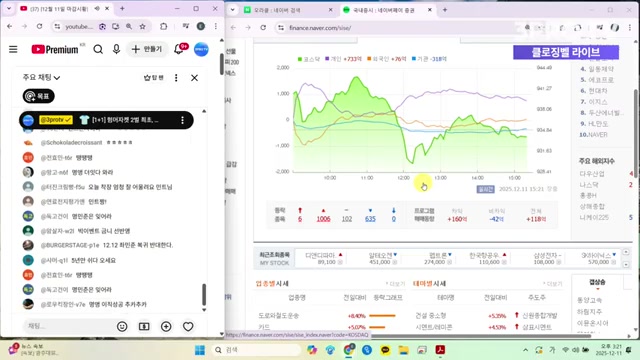The height and width of the screenshot is (360, 640).
Task: Open options on pinned @3protv message
Action: pos(182,120)
